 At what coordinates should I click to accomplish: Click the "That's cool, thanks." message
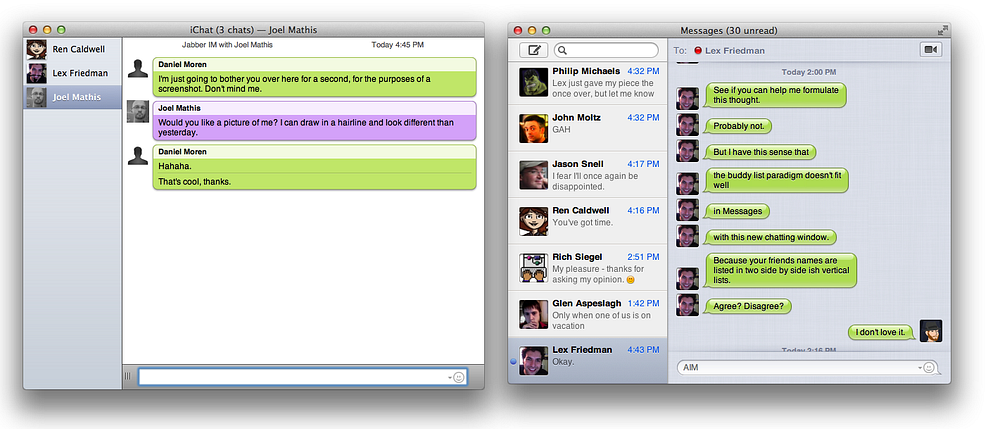195,182
